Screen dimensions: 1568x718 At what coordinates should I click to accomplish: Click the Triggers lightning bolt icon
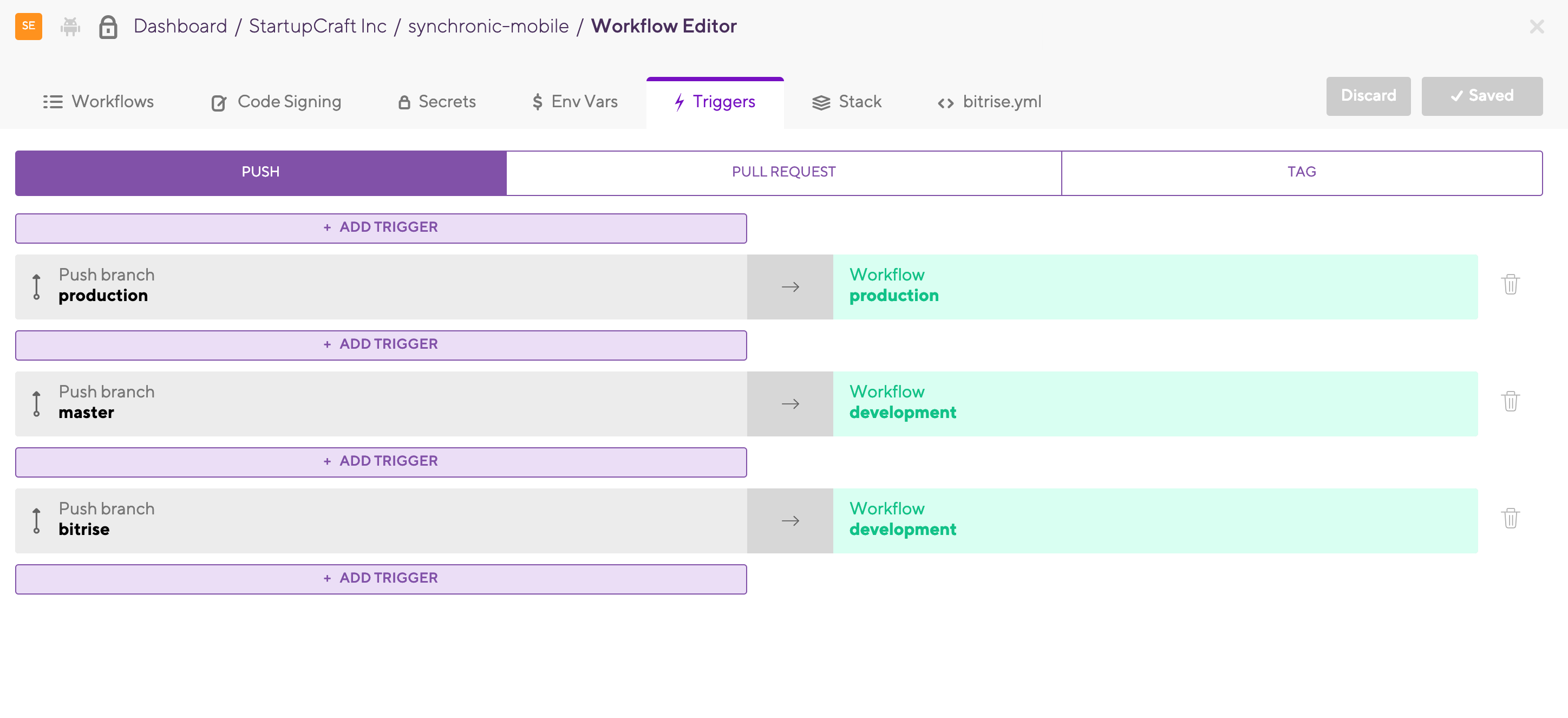point(680,102)
